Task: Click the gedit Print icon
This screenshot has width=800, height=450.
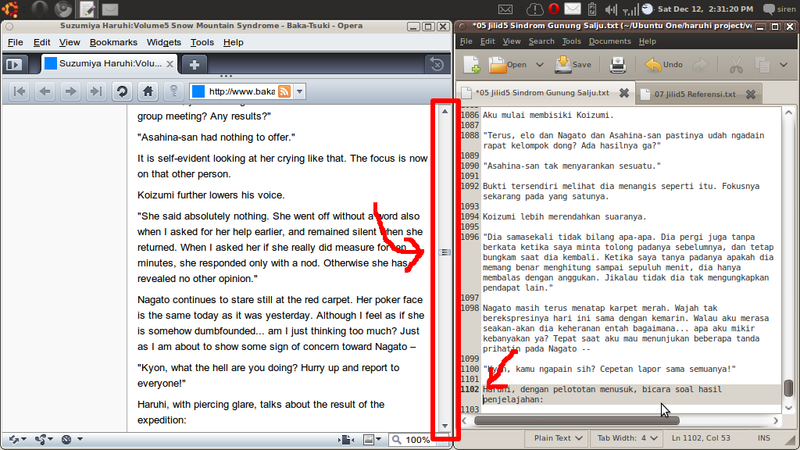Action: tap(618, 65)
